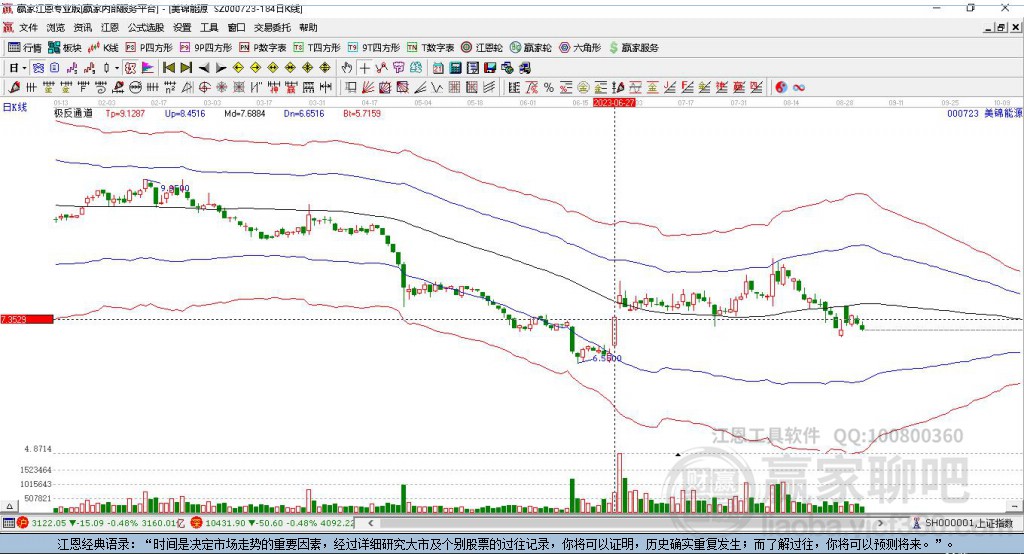1024x554 pixels.
Task: Open the 行情 market quotes view
Action: coord(24,48)
